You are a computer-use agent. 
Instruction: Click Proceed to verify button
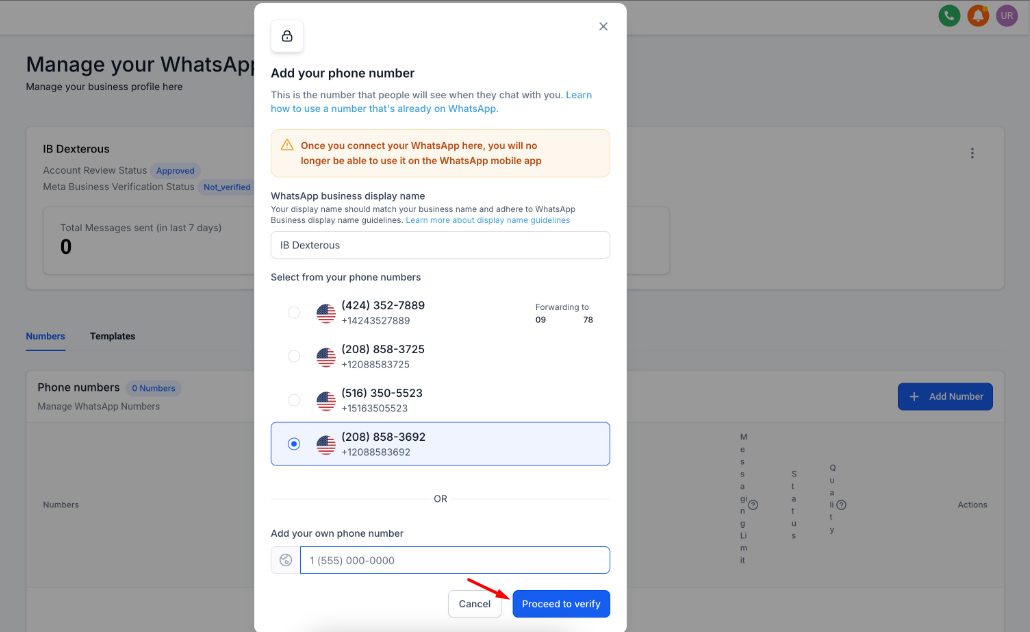click(561, 604)
